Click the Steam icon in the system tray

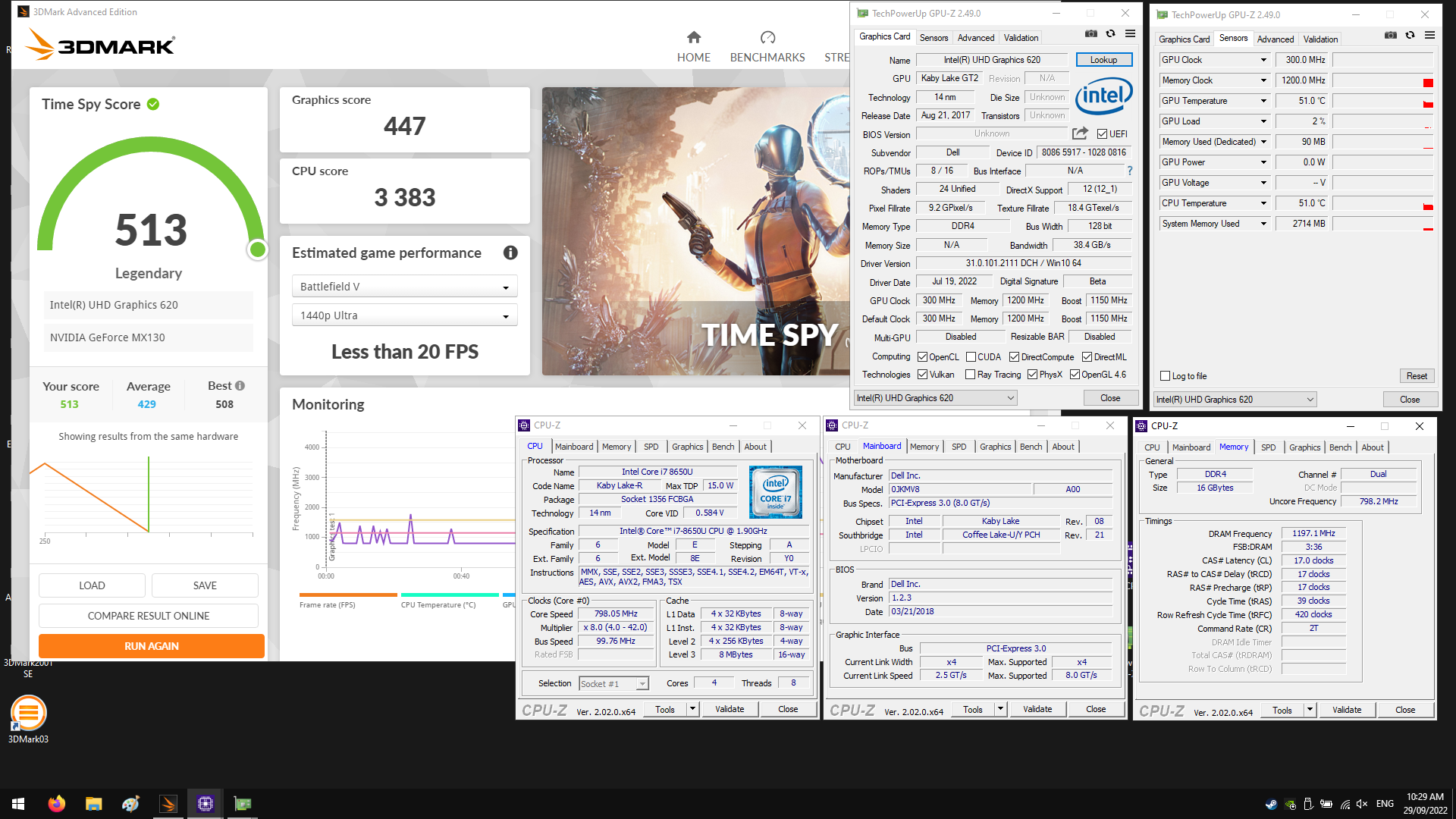pyautogui.click(x=1272, y=804)
